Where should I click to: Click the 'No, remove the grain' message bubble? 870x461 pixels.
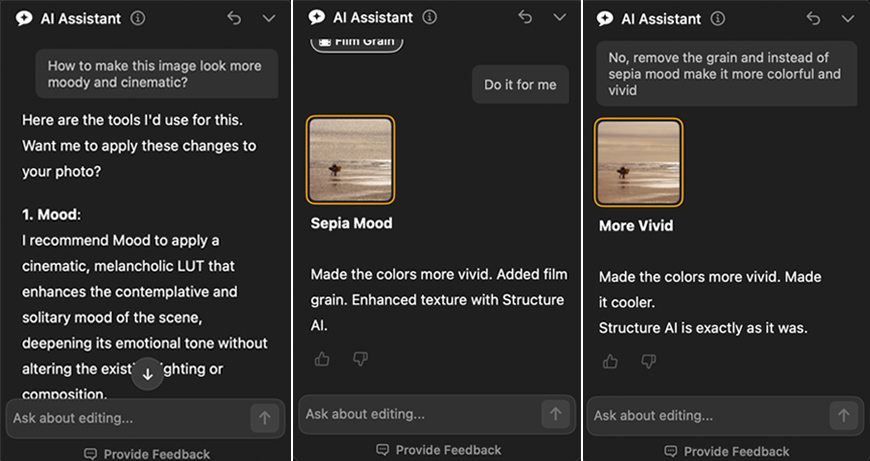pyautogui.click(x=726, y=74)
